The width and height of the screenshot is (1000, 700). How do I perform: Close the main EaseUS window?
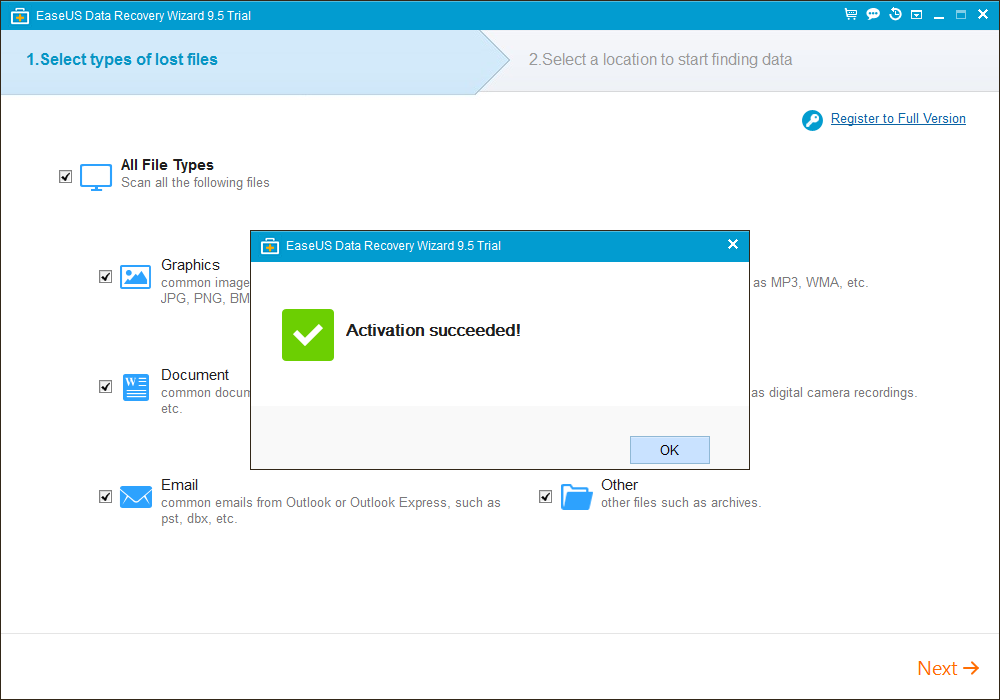coord(983,14)
